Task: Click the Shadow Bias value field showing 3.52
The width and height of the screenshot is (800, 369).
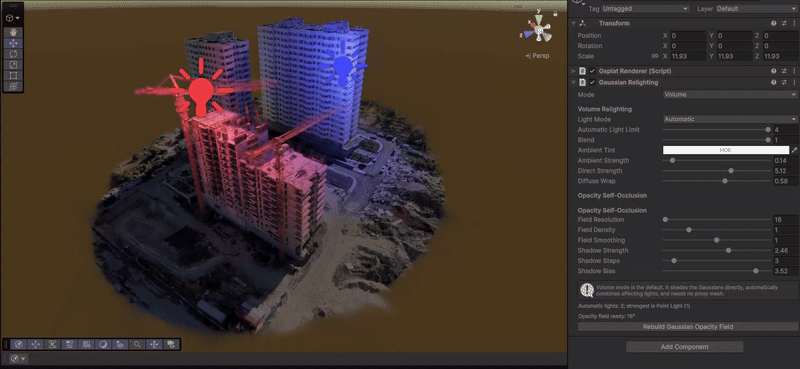Action: click(785, 270)
